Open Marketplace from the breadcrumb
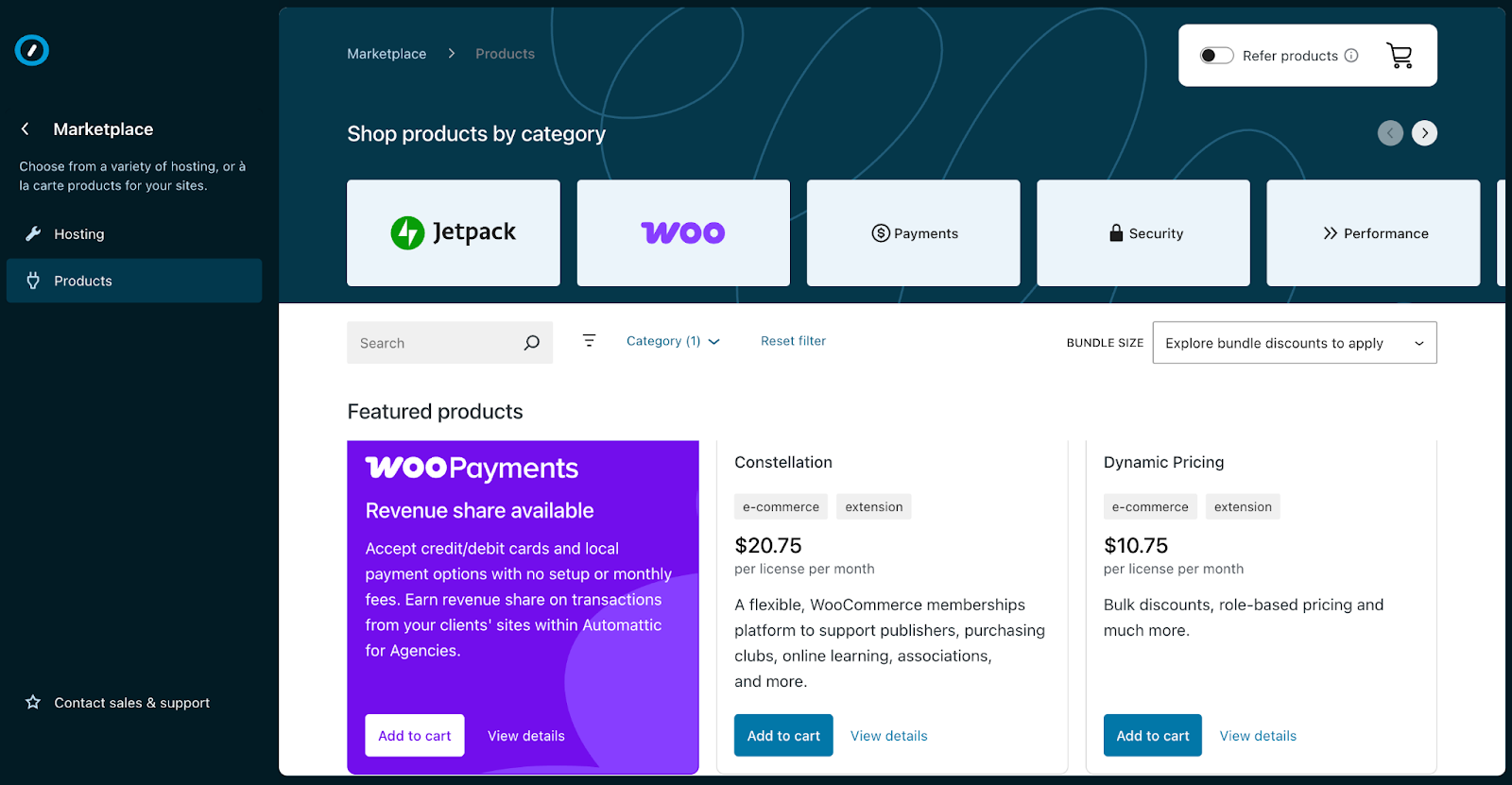Viewport: 1512px width, 785px height. coord(386,53)
